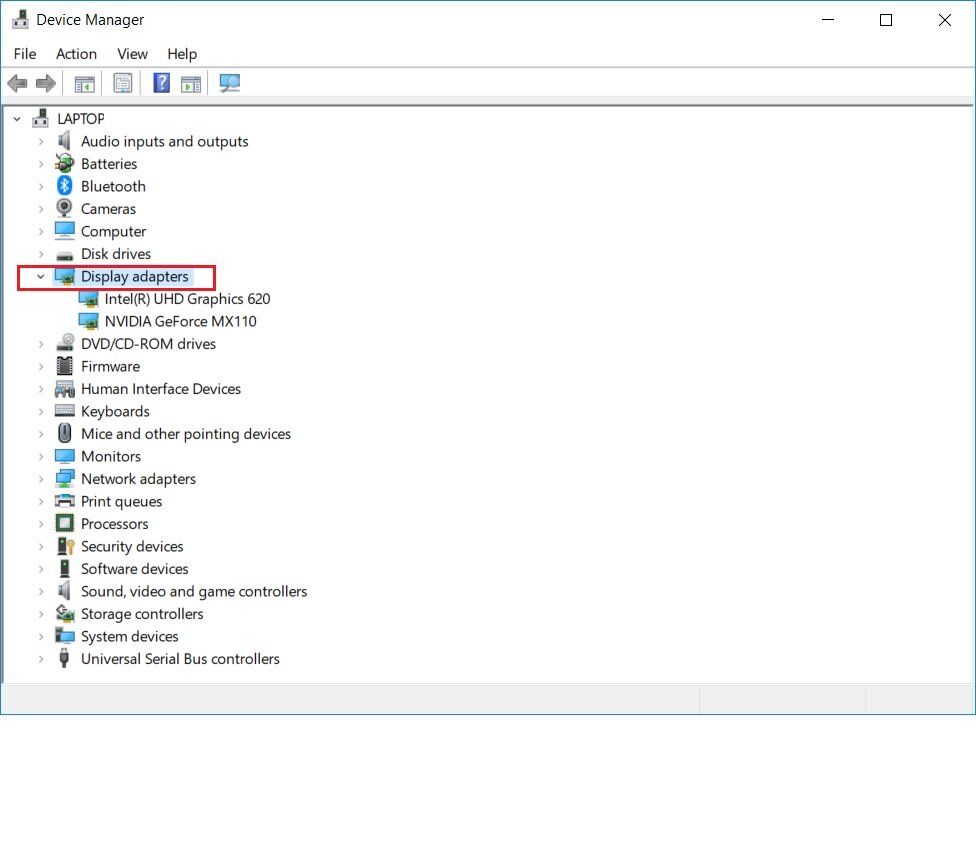Expand the System devices chevron
Screen dimensions: 976x850
pyautogui.click(x=40, y=637)
